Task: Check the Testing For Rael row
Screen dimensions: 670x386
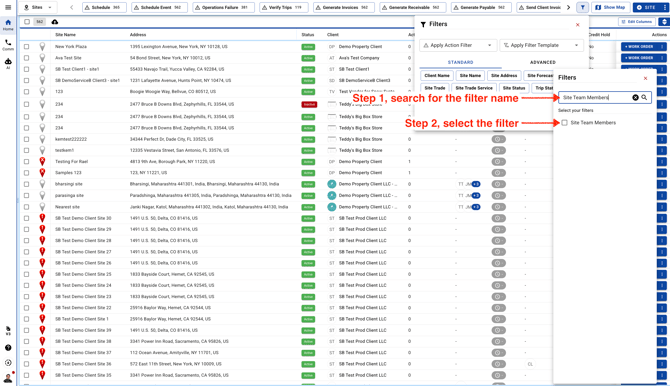Action: [x=26, y=162]
